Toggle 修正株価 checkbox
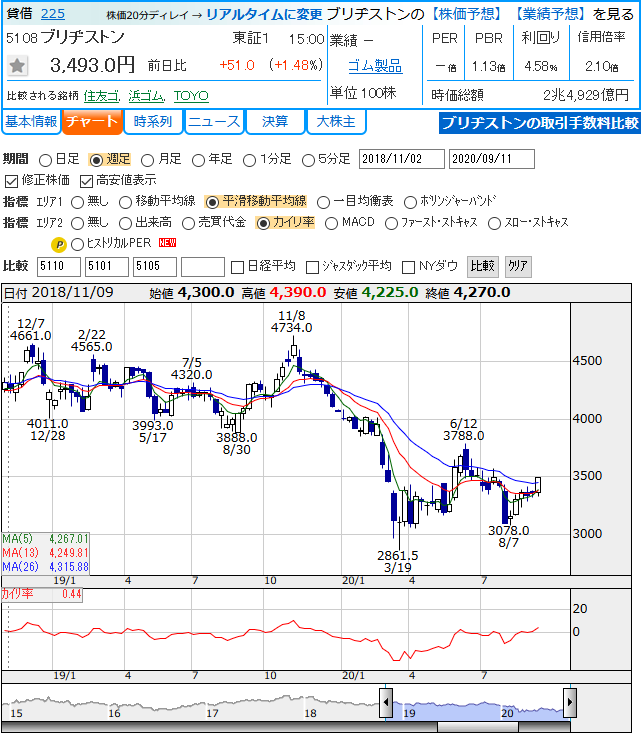Image resolution: width=643 pixels, height=734 pixels. tap(11, 181)
